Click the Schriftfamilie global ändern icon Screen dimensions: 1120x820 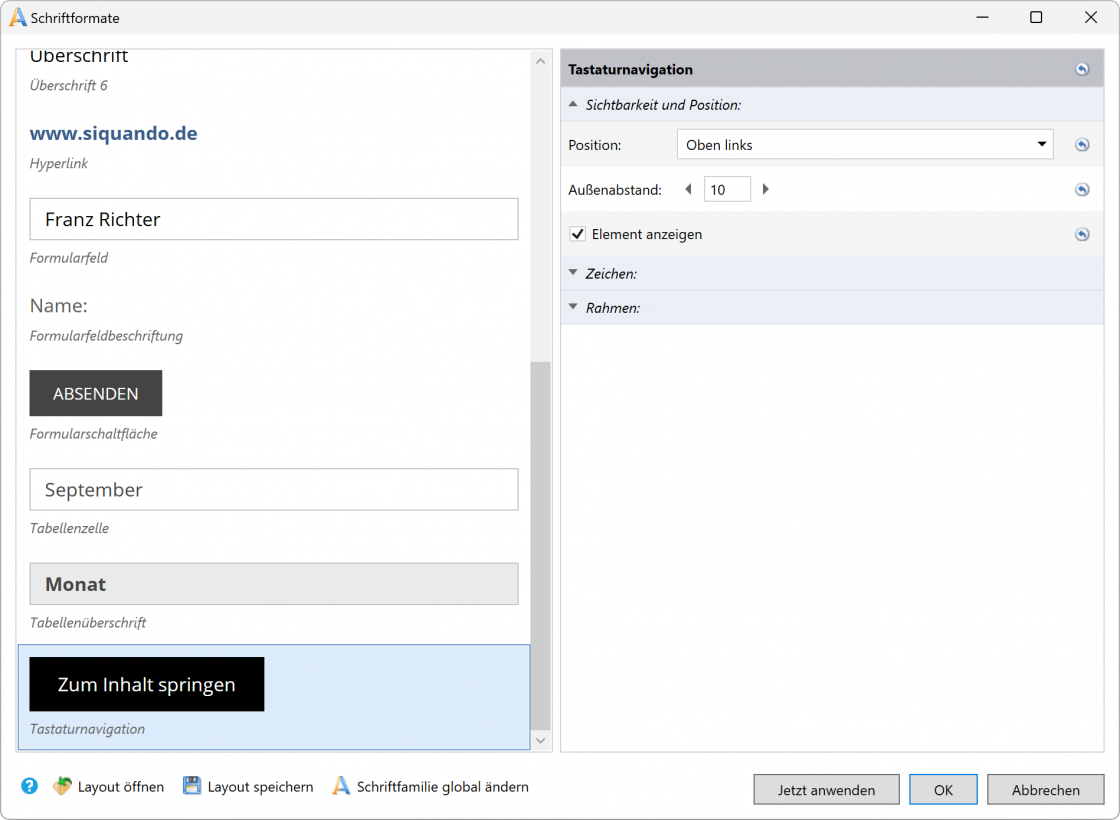click(341, 786)
